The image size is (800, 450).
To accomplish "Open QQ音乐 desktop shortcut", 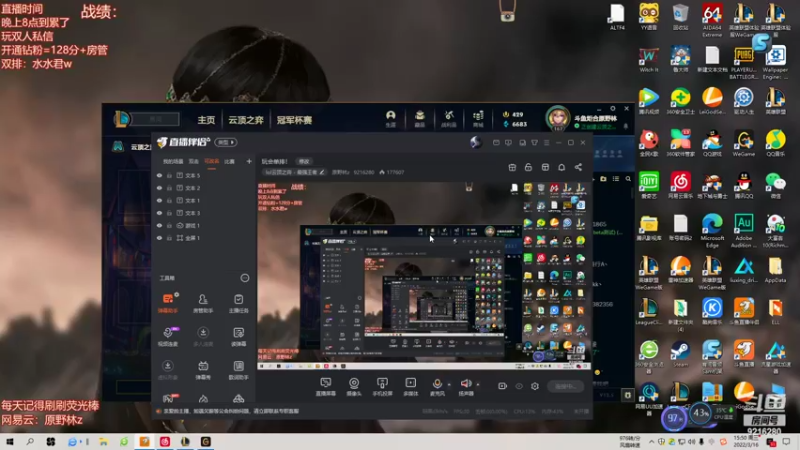I will tap(776, 143).
